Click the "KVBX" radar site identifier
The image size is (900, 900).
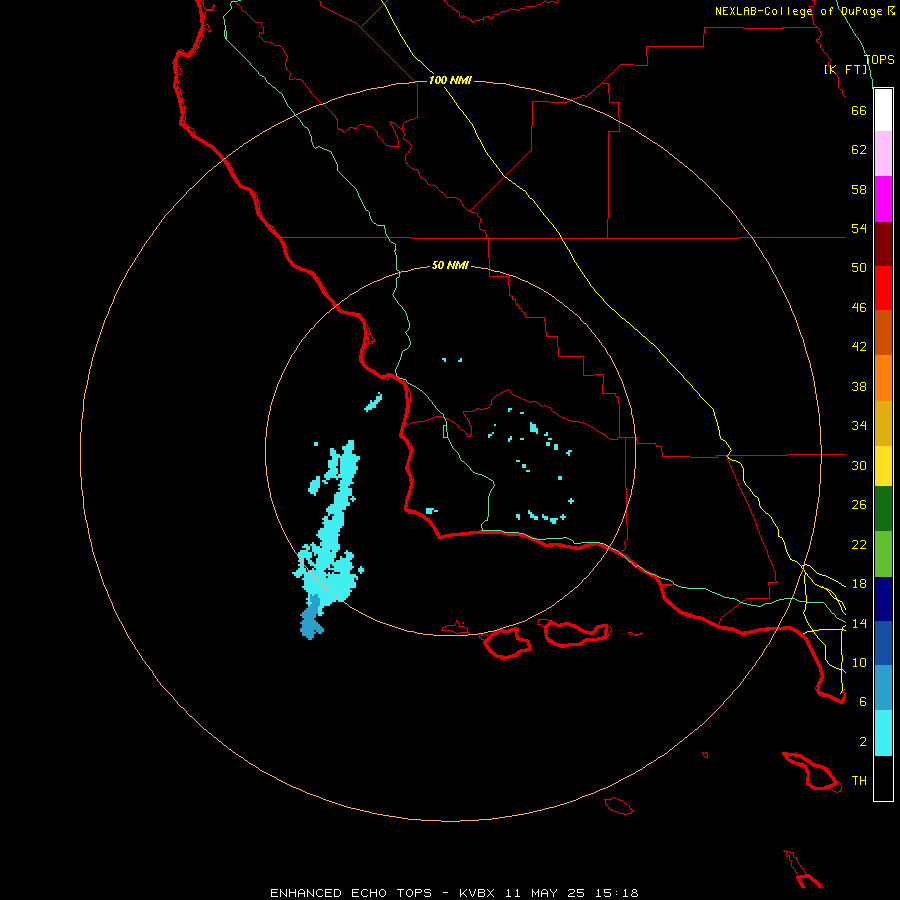click(476, 893)
